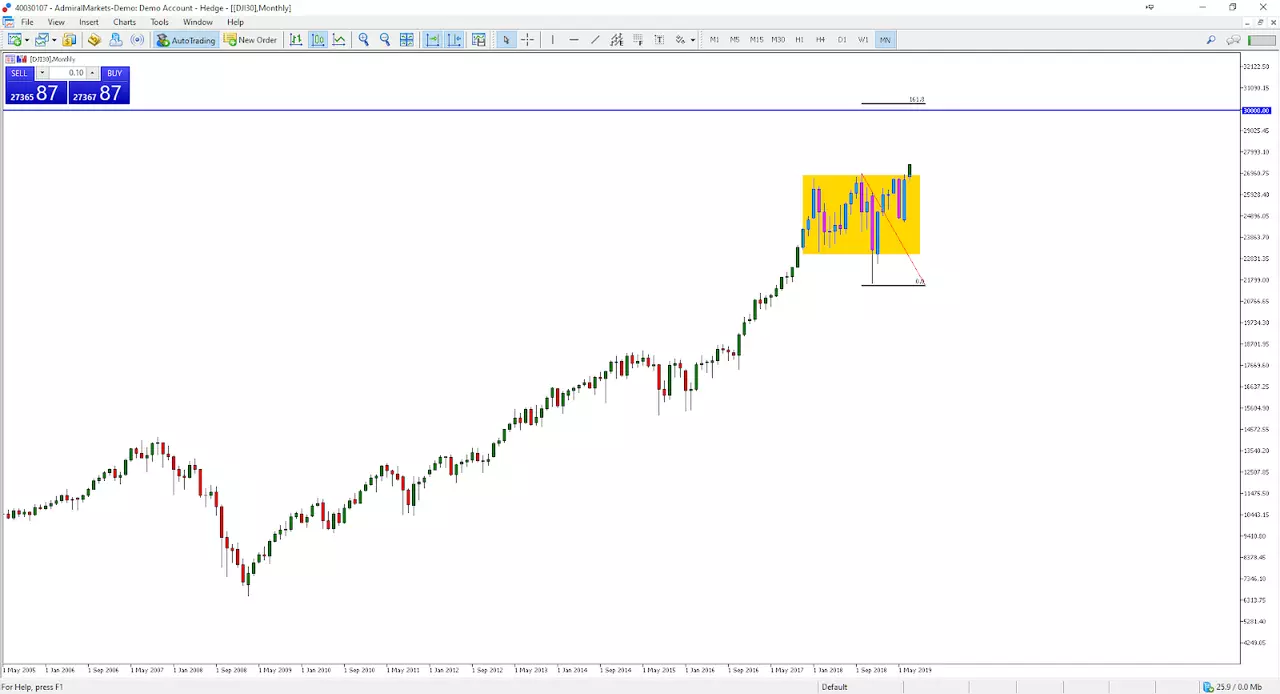This screenshot has height=694, width=1280.
Task: Zoom in on the chart
Action: tap(364, 40)
